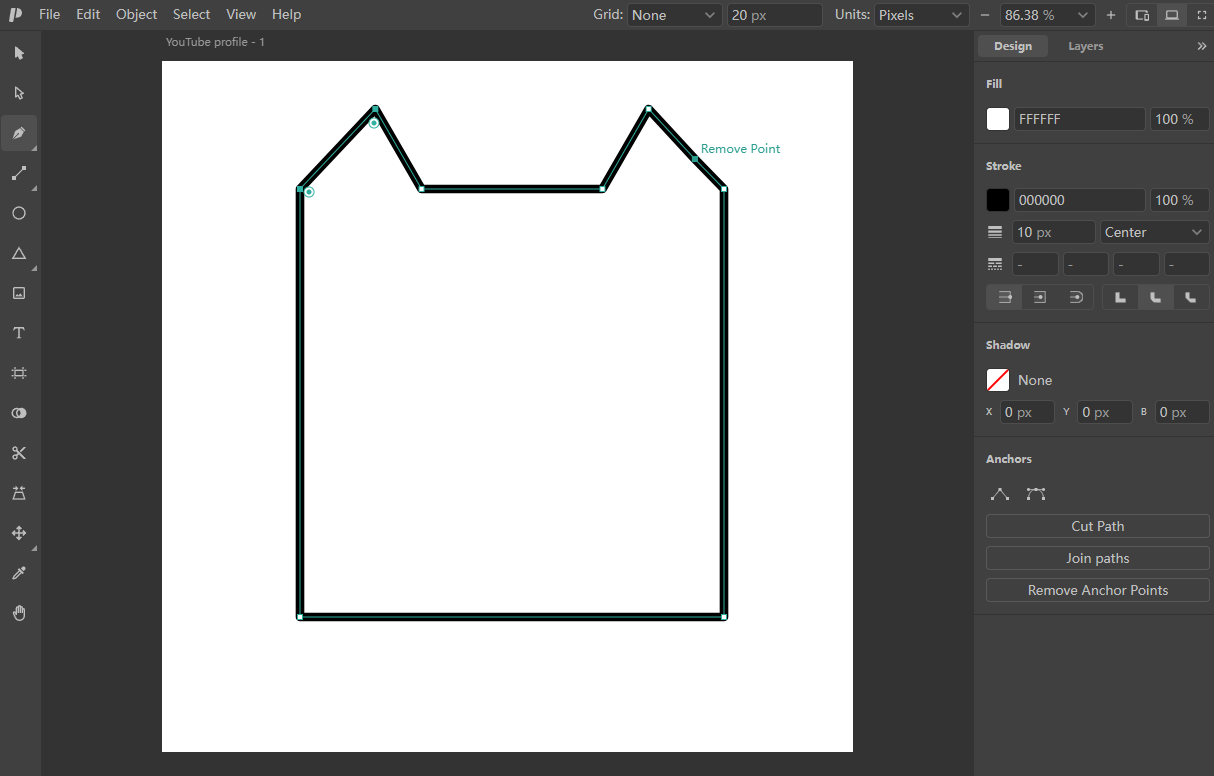Image resolution: width=1214 pixels, height=776 pixels.
Task: Choose the Image insert tool
Action: pyautogui.click(x=19, y=293)
